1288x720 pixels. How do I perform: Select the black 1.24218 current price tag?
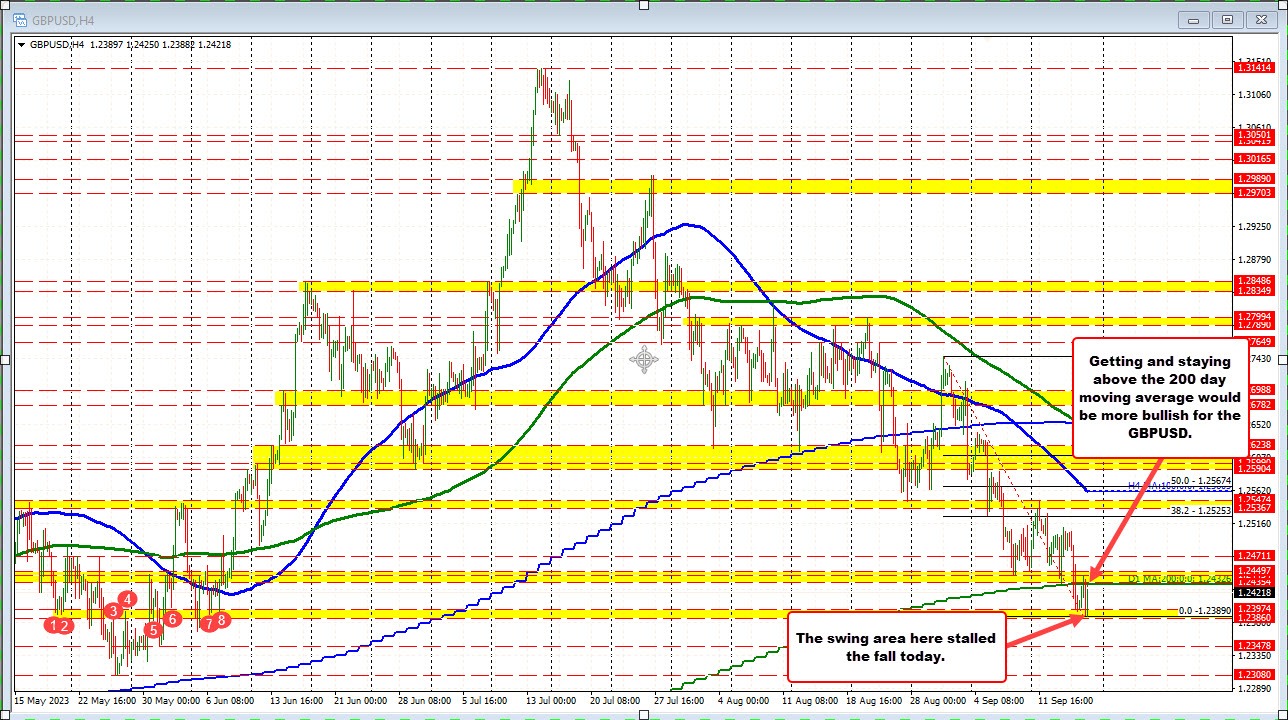tap(1254, 591)
